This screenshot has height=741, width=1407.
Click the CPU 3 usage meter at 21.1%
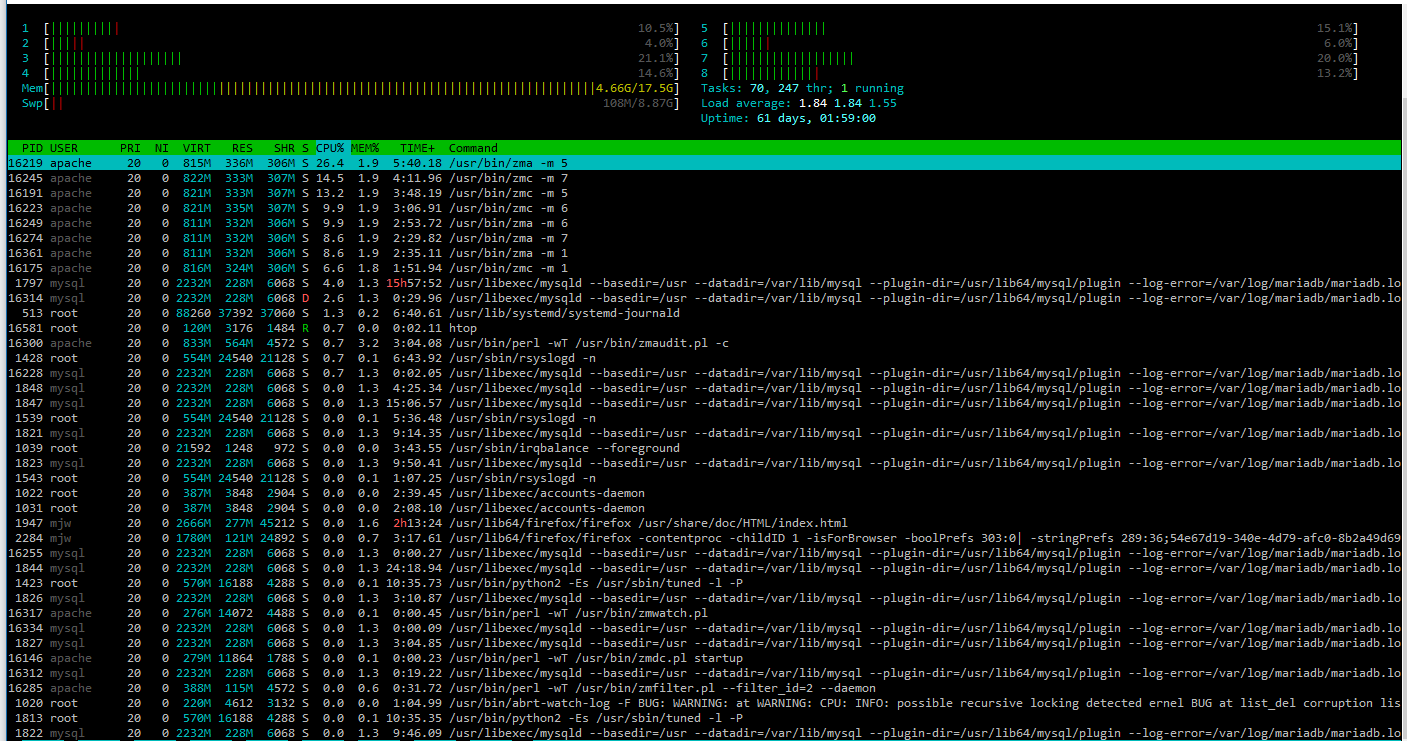(x=350, y=58)
